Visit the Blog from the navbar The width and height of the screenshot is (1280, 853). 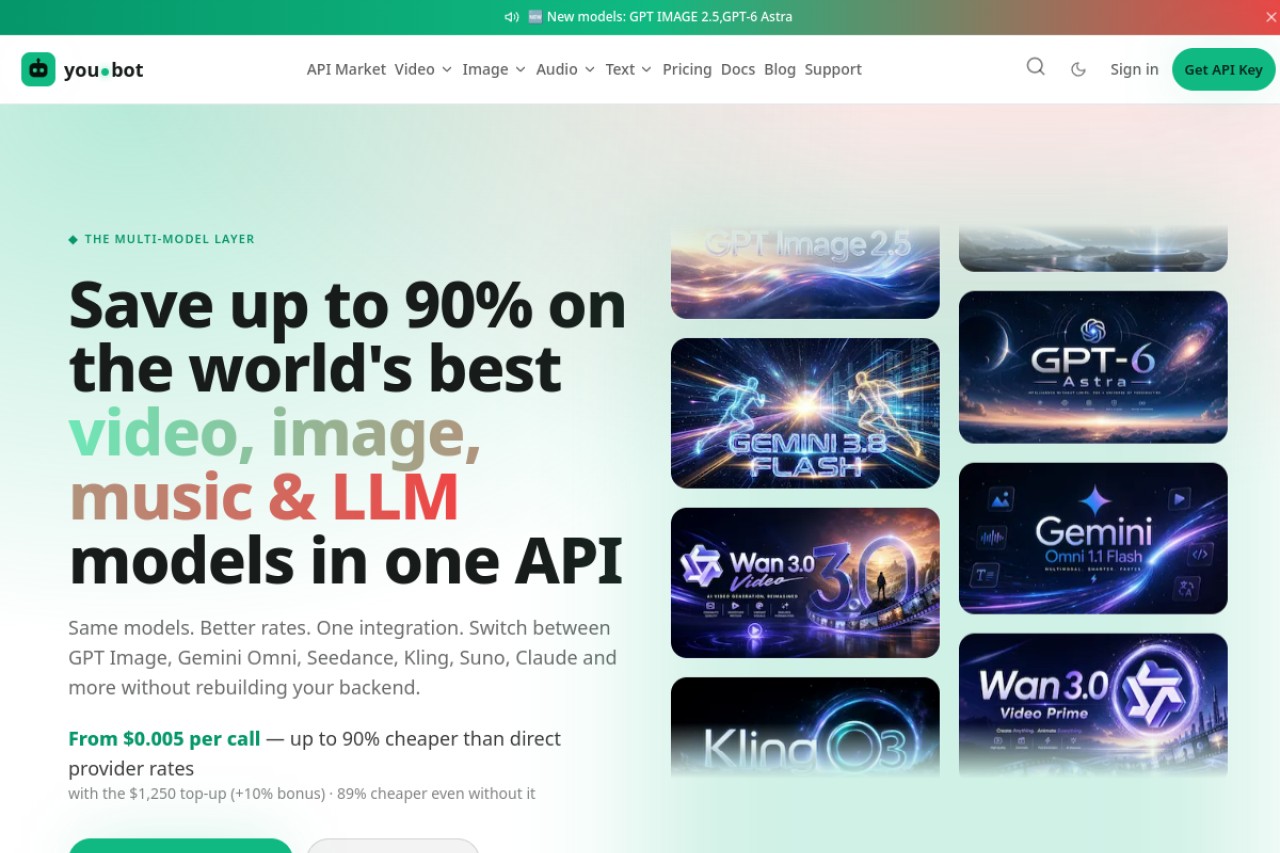780,69
